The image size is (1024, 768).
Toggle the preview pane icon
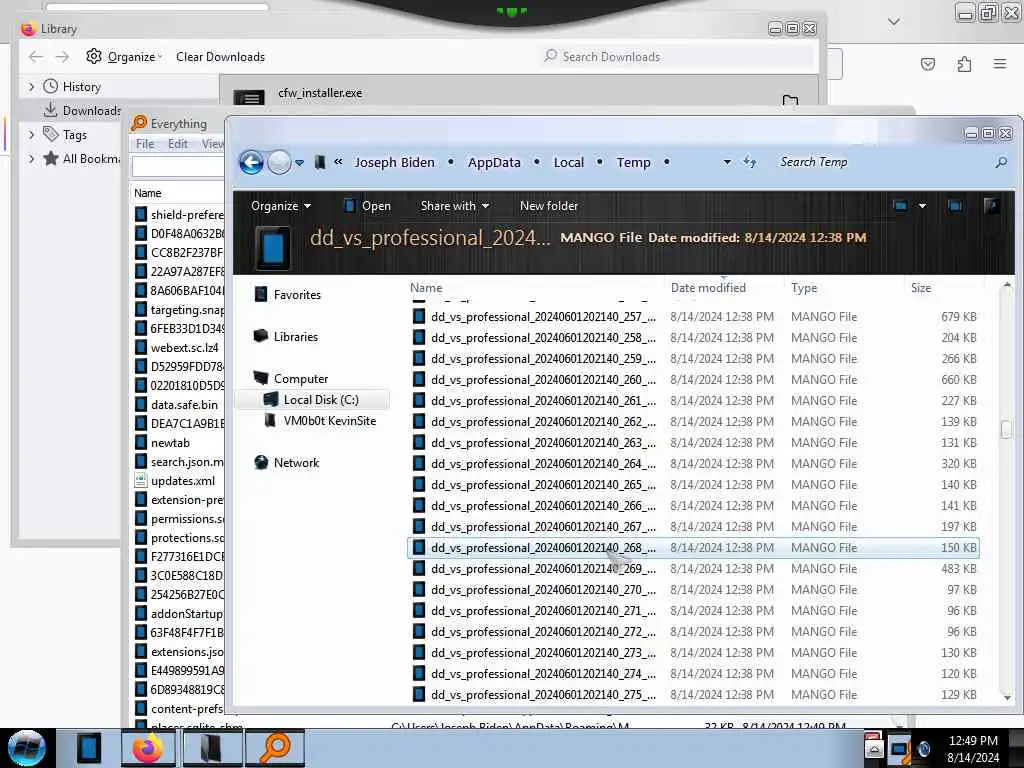coord(955,206)
